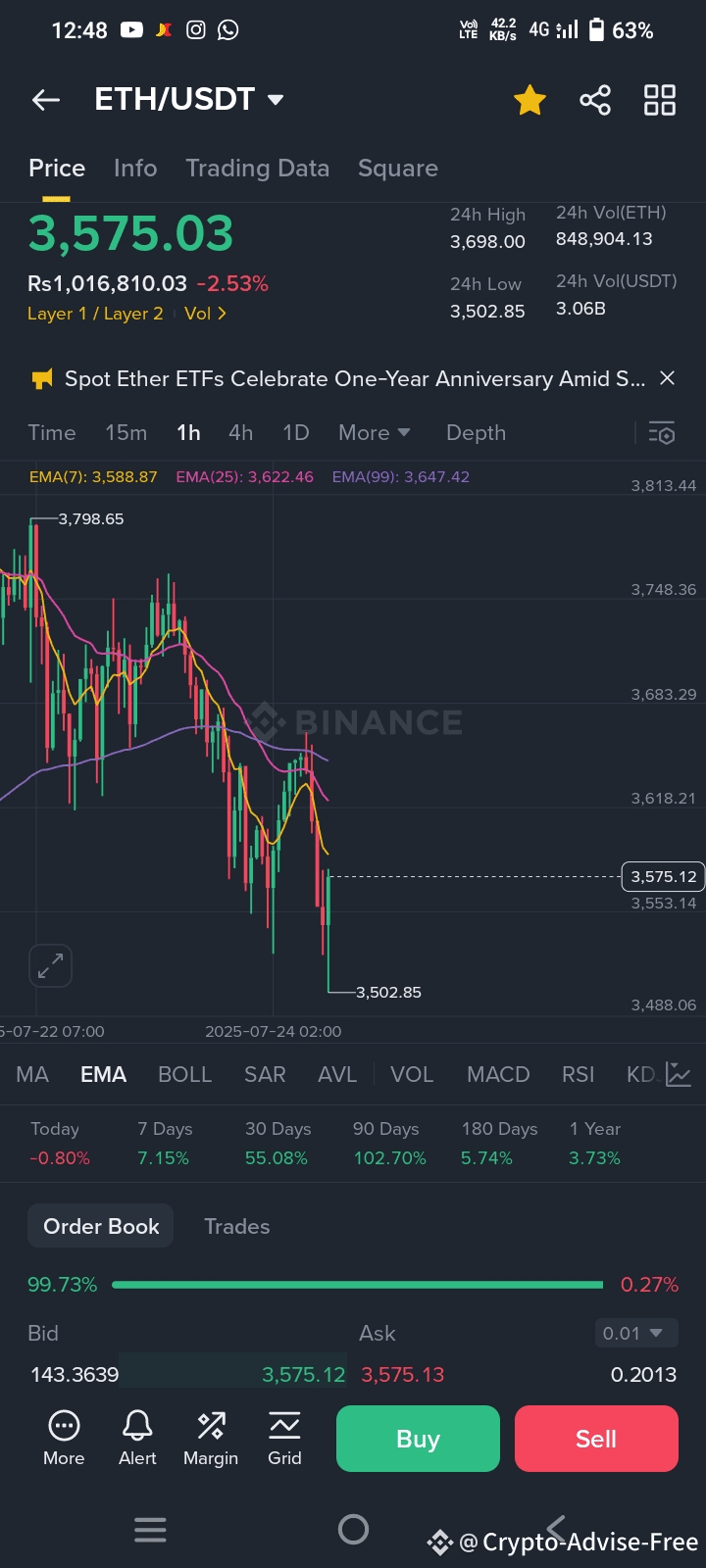Screen dimensions: 706x1568
Task: Switch to the Trading Data tab
Action: click(x=257, y=169)
